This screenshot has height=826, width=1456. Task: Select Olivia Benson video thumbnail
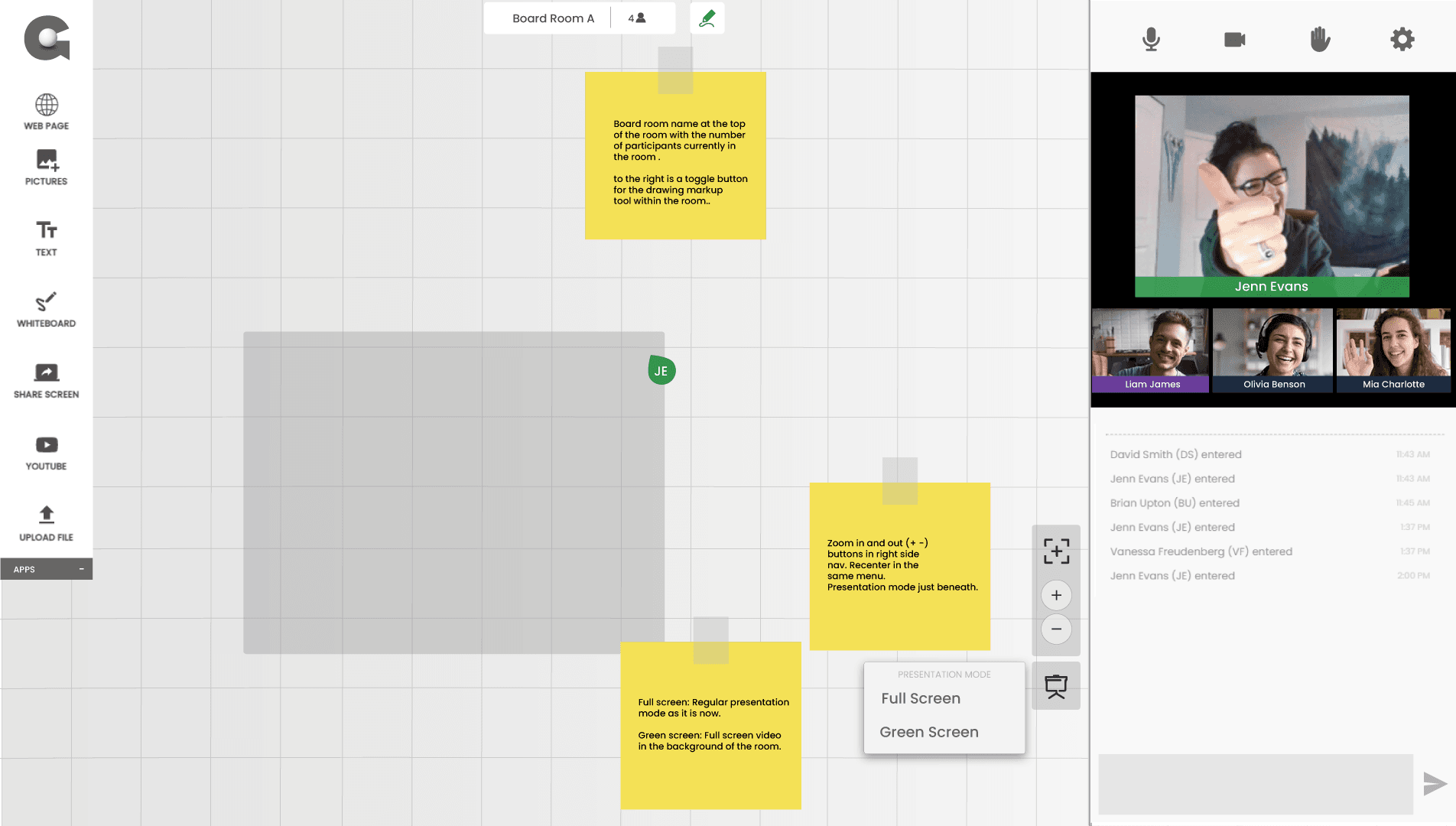click(x=1273, y=350)
